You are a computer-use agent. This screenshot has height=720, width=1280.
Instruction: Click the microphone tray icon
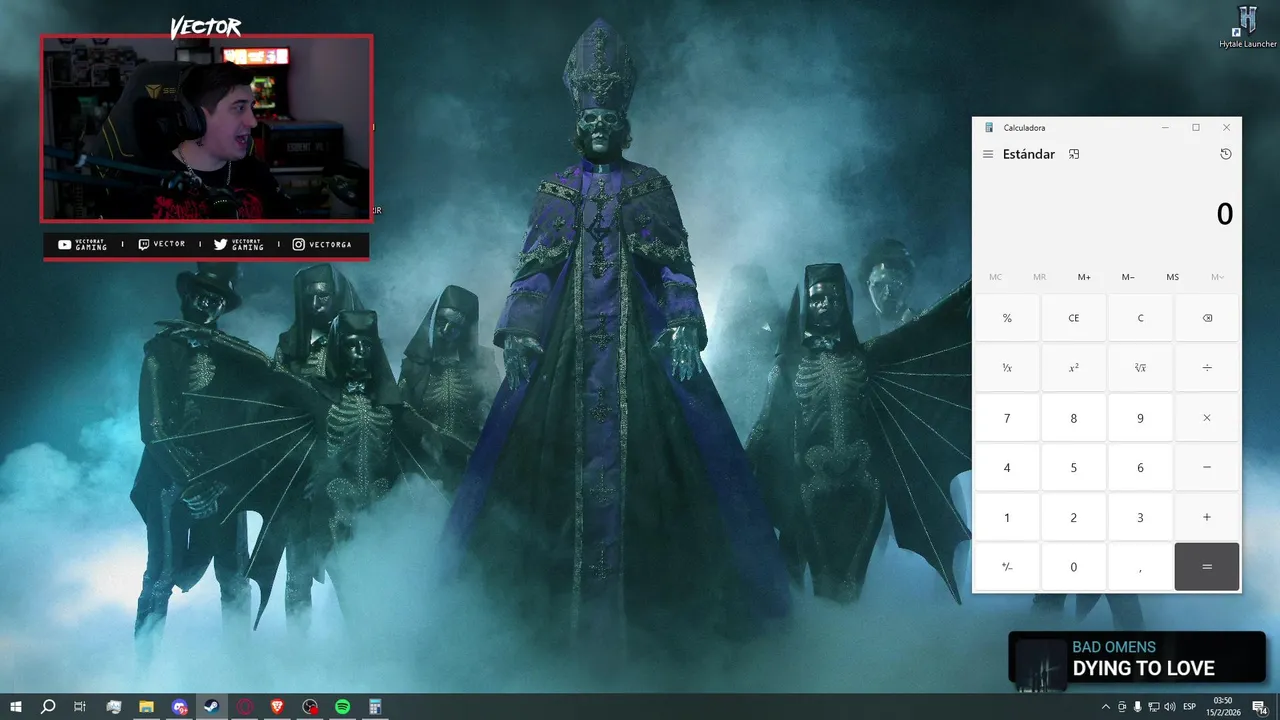(1138, 707)
